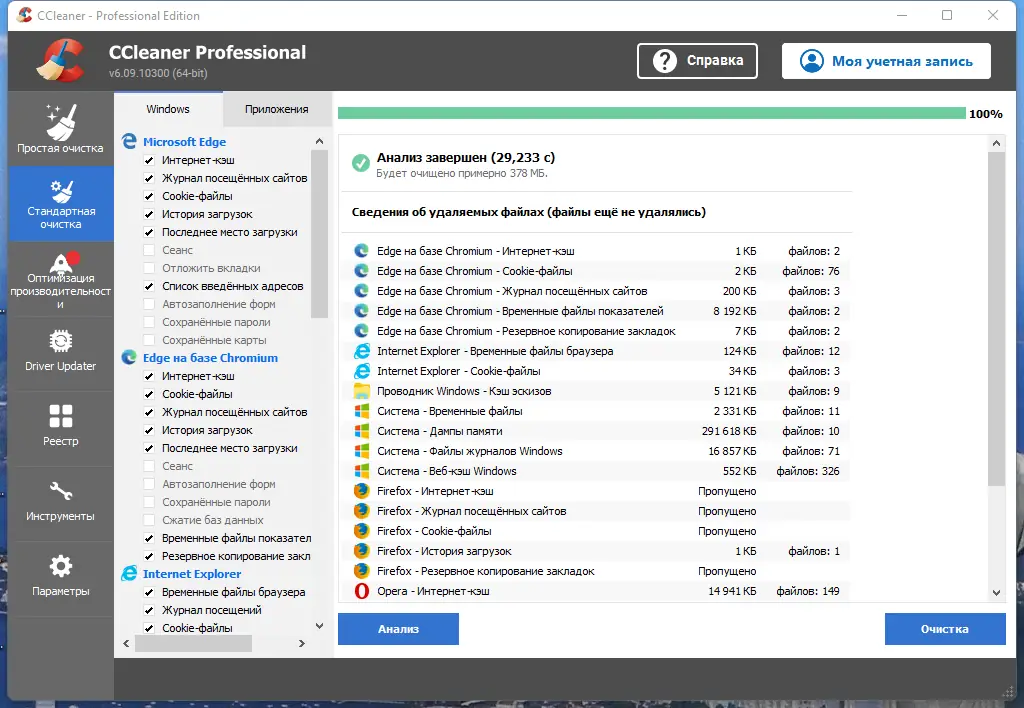Select Стандартная очистка in sidebar
This screenshot has width=1024, height=708.
(60, 204)
